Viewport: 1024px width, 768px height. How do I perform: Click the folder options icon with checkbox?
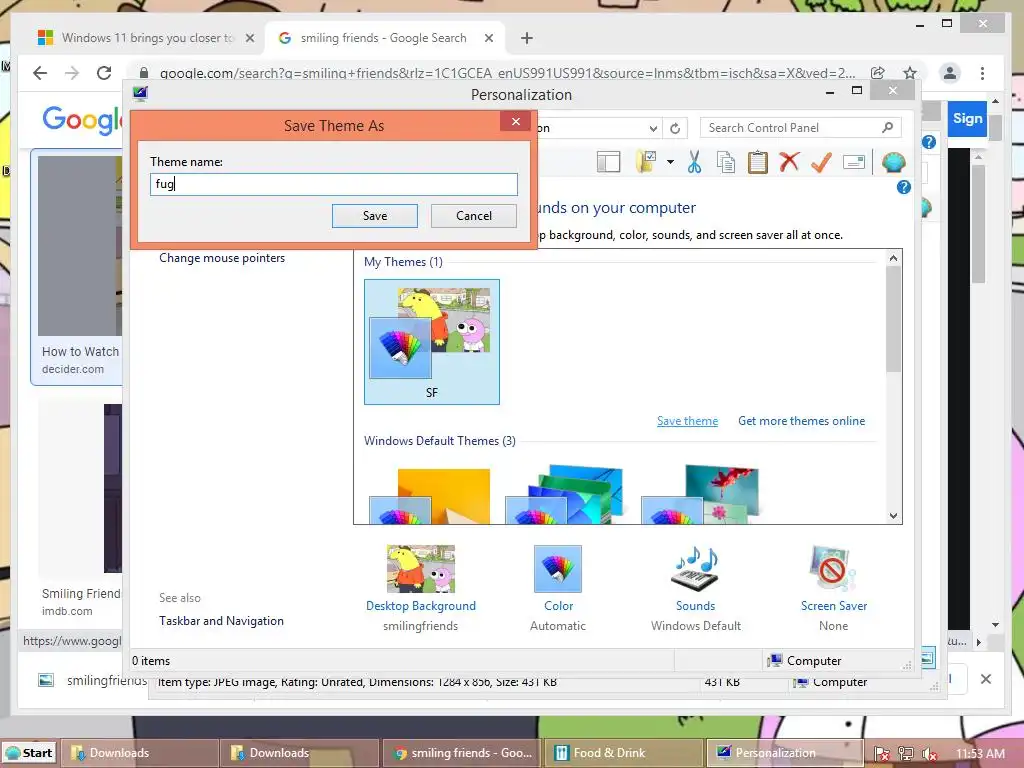pos(647,161)
